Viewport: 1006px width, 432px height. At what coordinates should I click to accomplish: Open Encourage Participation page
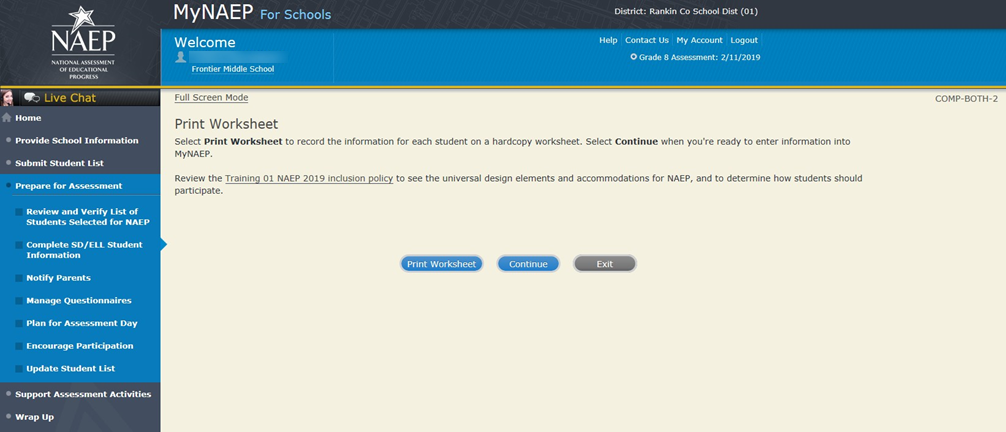point(80,346)
